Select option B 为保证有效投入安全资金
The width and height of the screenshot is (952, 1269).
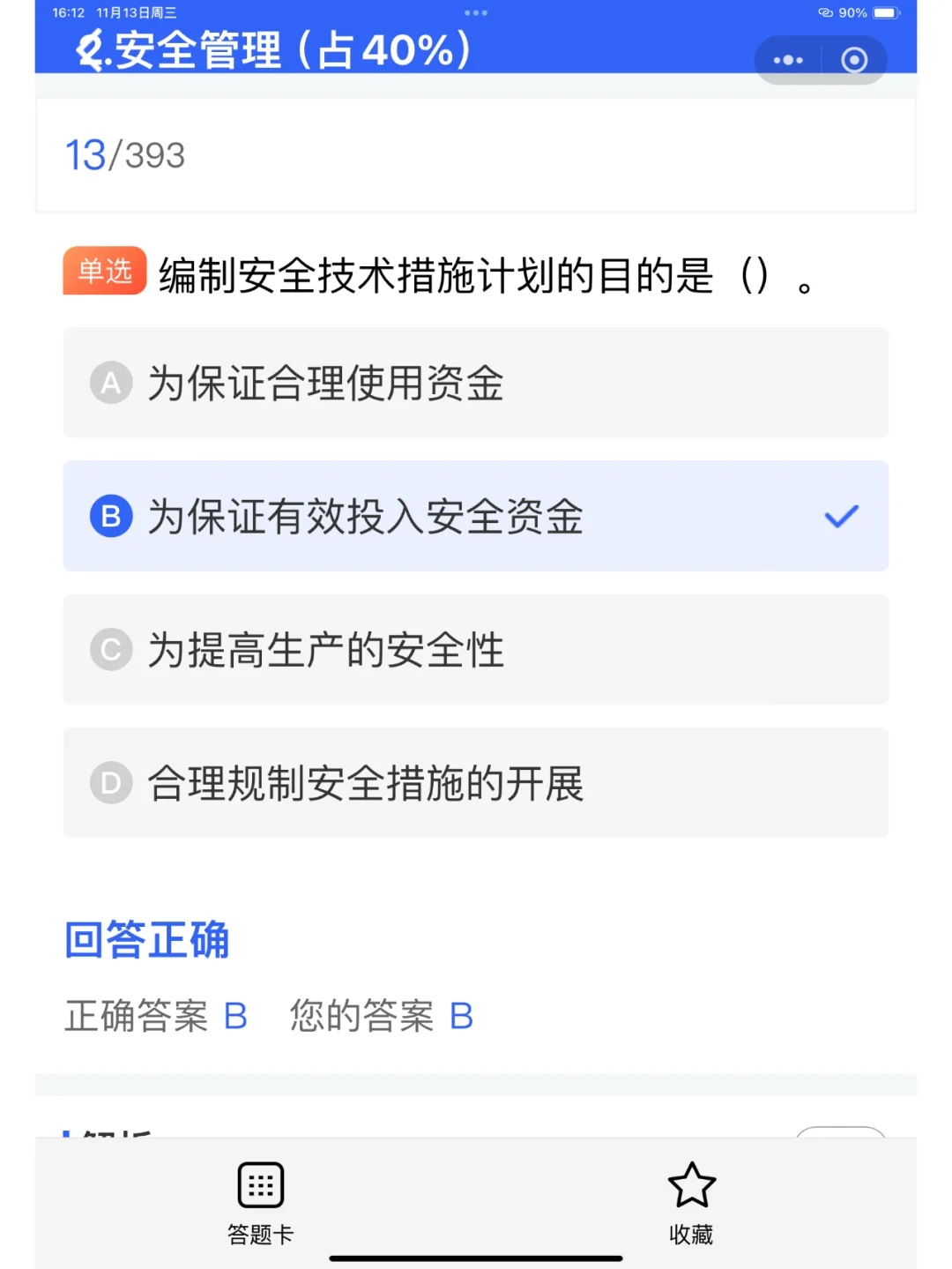[476, 516]
